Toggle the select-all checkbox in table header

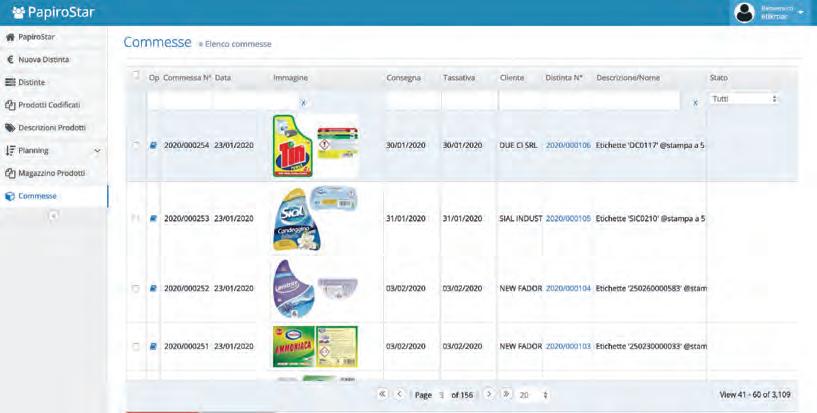coord(136,76)
